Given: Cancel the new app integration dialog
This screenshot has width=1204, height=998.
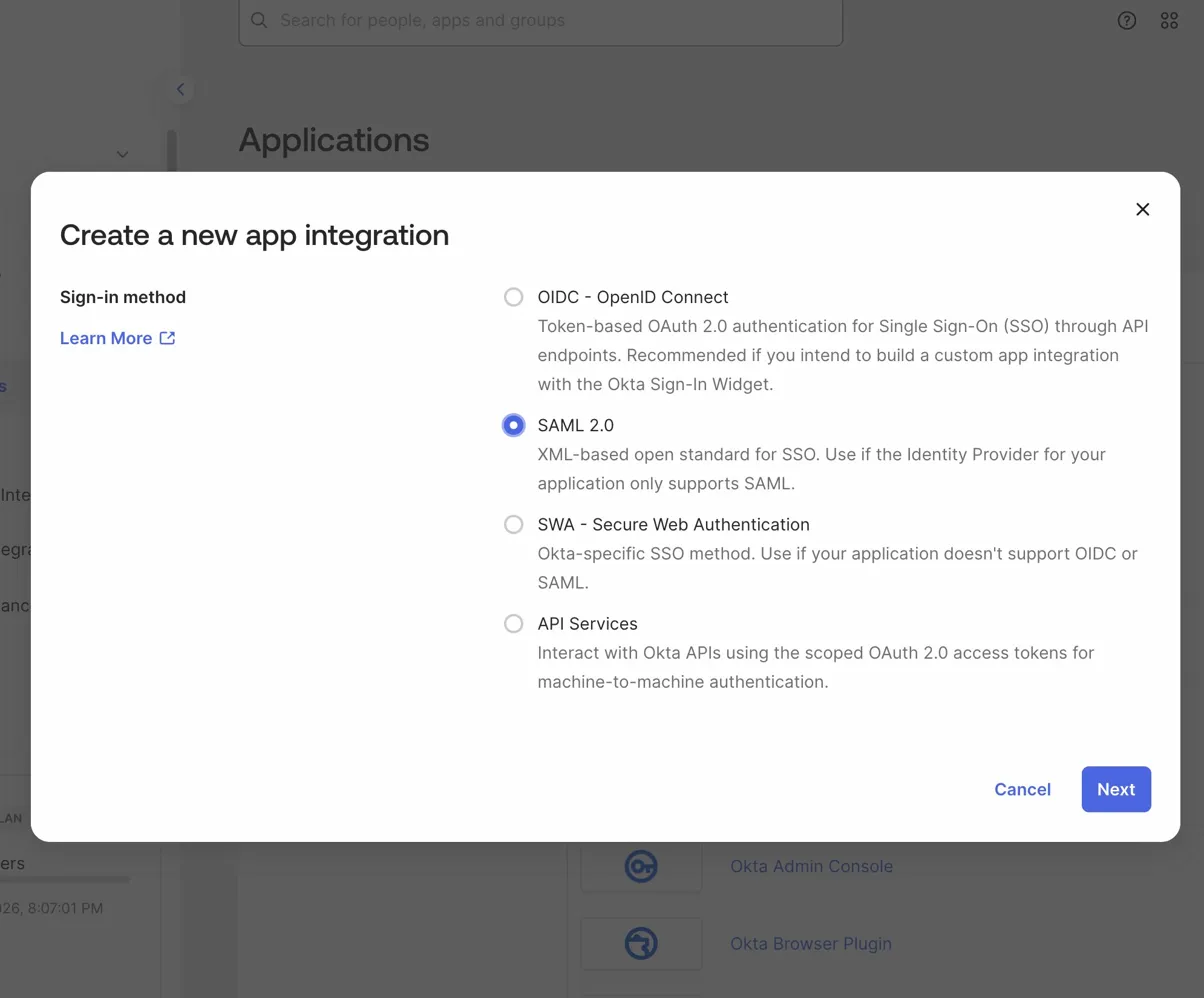Looking at the screenshot, I should pos(1022,789).
